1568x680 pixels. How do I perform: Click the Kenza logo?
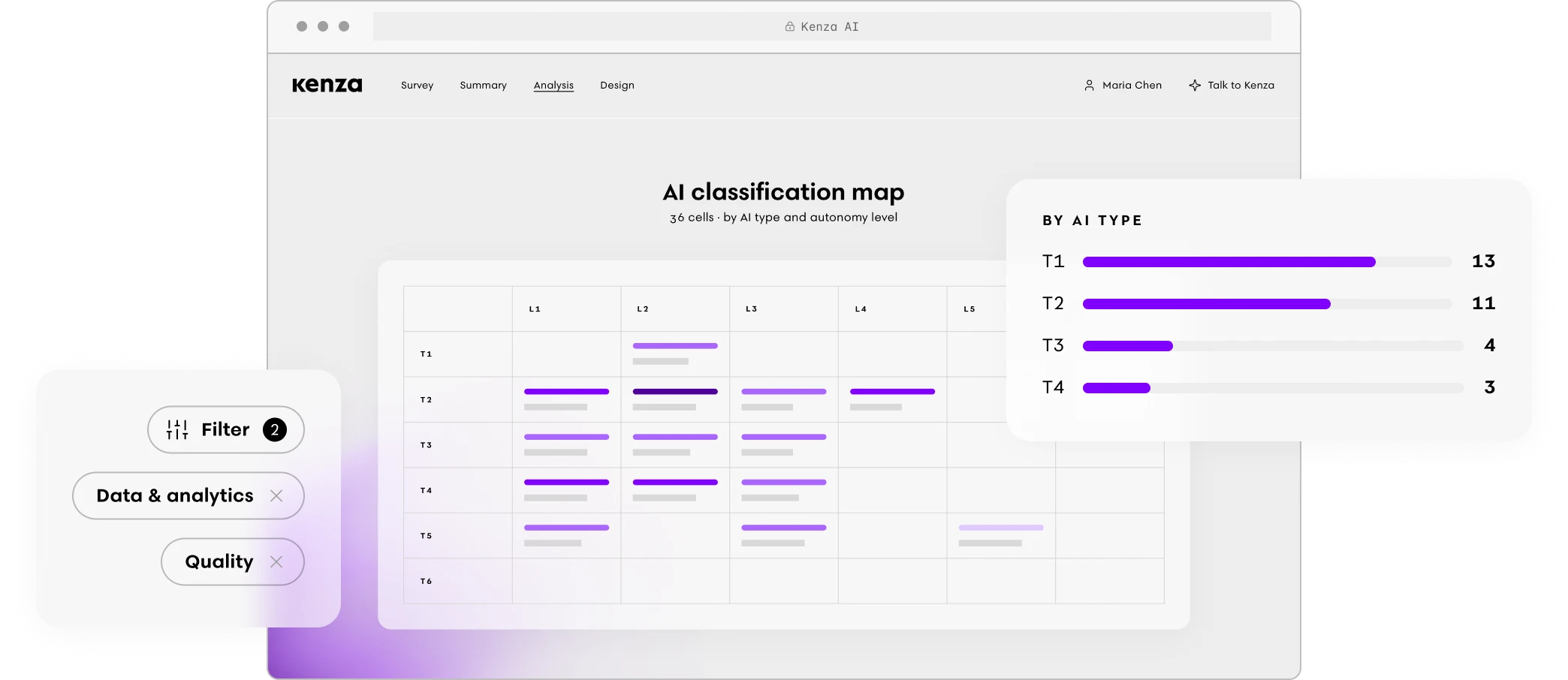click(x=327, y=85)
